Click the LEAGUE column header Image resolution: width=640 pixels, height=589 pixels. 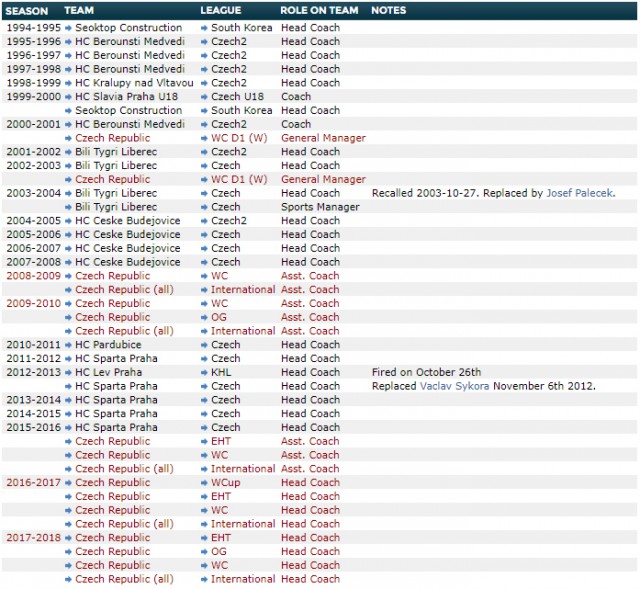click(x=221, y=11)
